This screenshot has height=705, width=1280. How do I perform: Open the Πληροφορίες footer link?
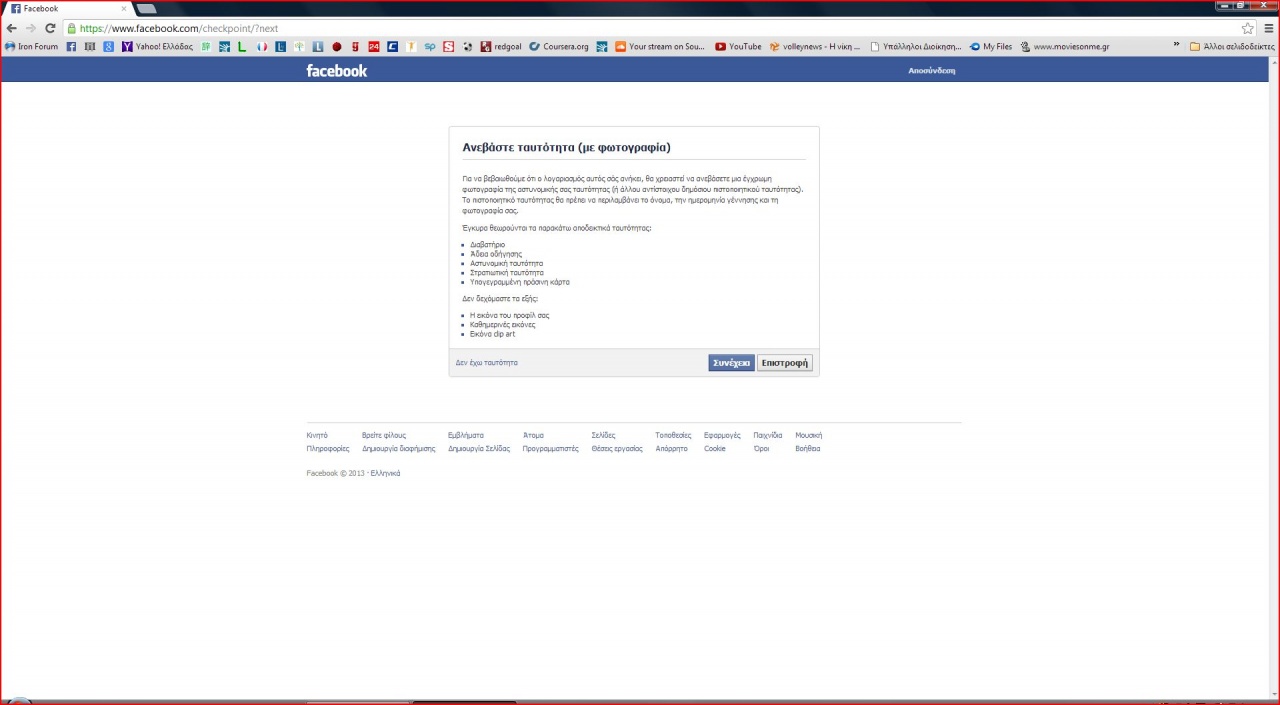point(328,449)
